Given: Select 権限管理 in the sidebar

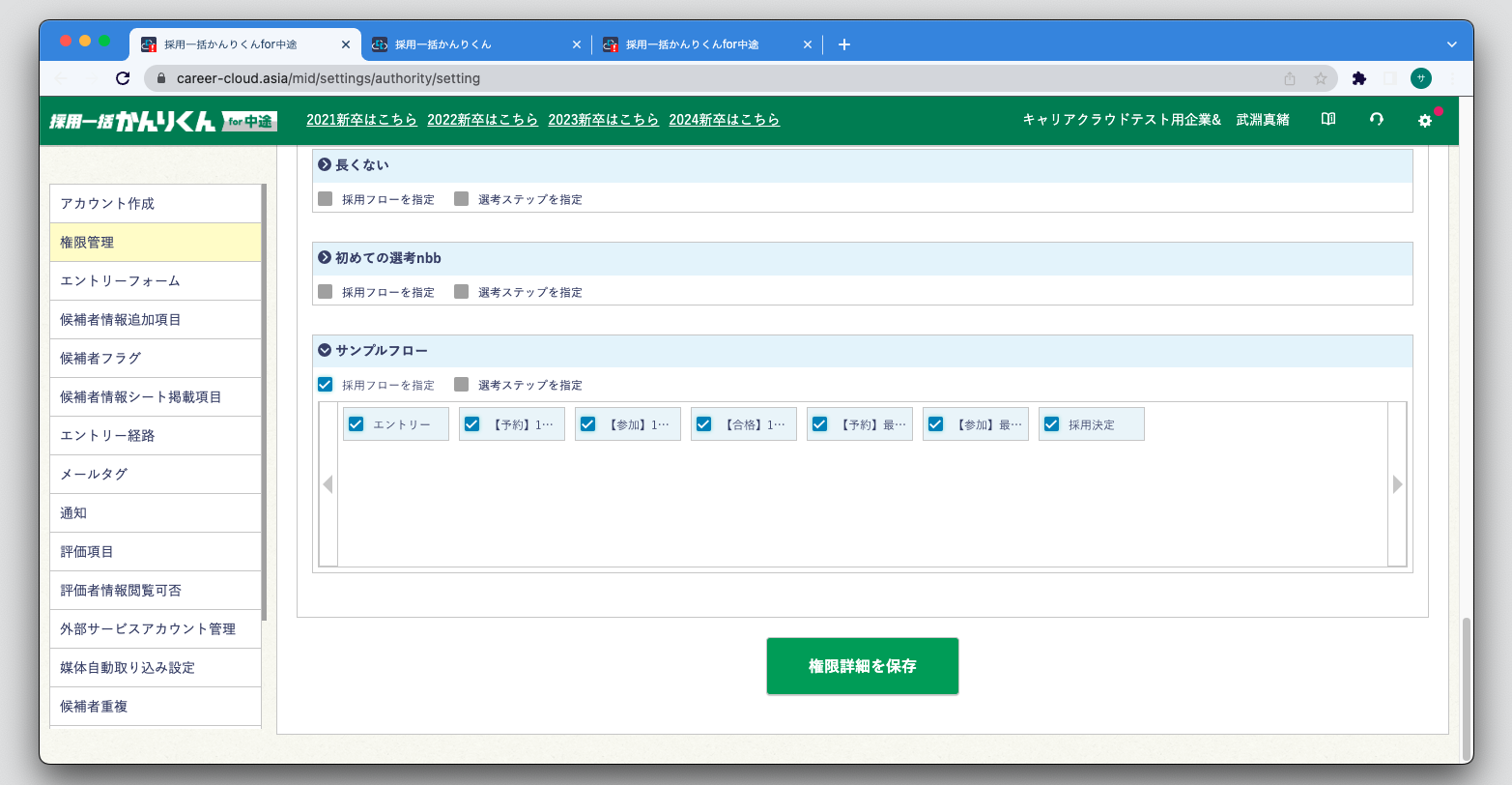Looking at the screenshot, I should pyautogui.click(x=156, y=243).
